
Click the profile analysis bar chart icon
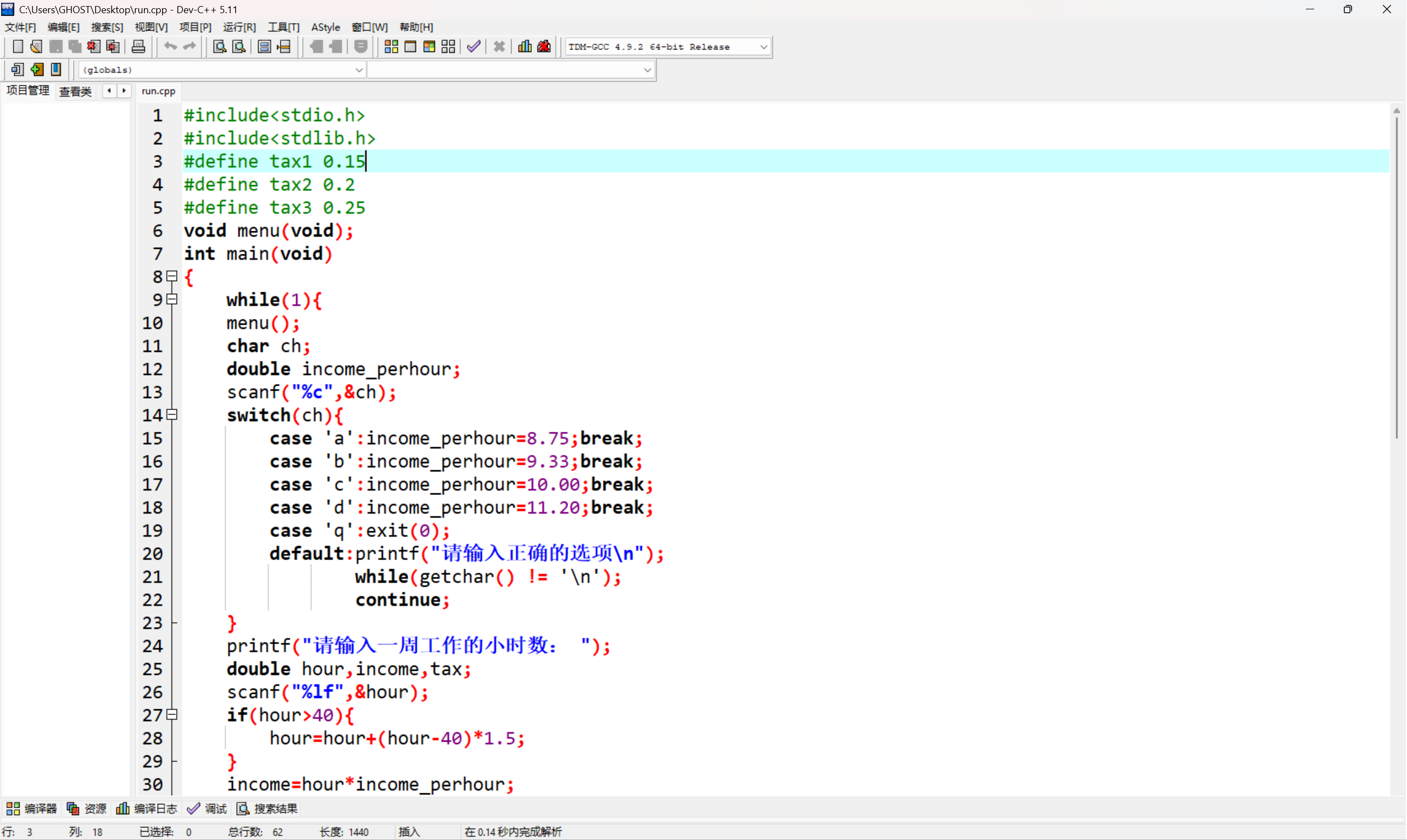tap(525, 47)
